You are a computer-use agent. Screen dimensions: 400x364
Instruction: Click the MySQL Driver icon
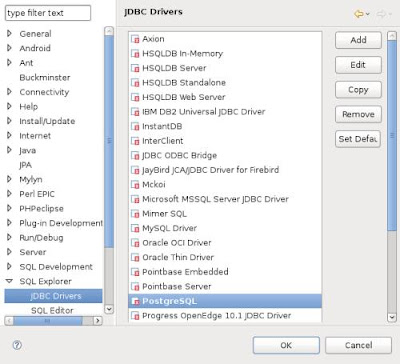pos(135,228)
